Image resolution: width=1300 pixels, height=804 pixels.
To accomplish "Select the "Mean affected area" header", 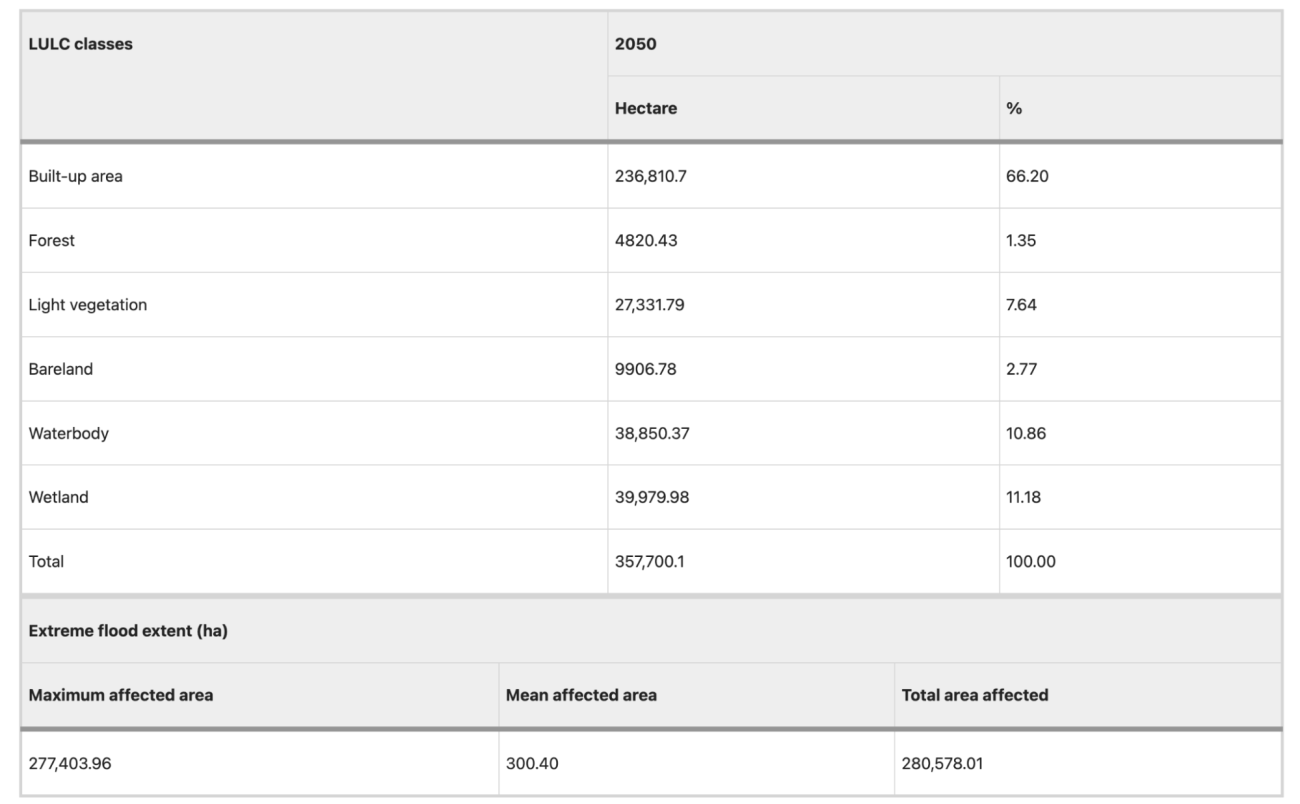I will click(581, 695).
